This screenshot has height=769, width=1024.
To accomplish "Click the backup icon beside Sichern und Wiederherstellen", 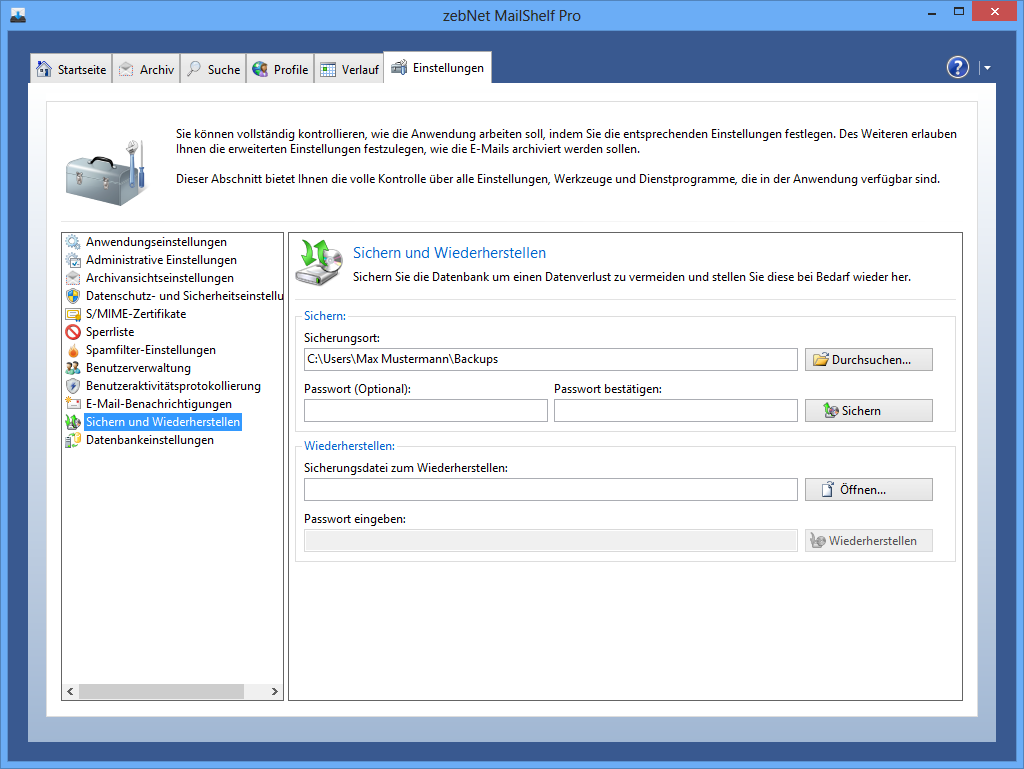I will (73, 422).
